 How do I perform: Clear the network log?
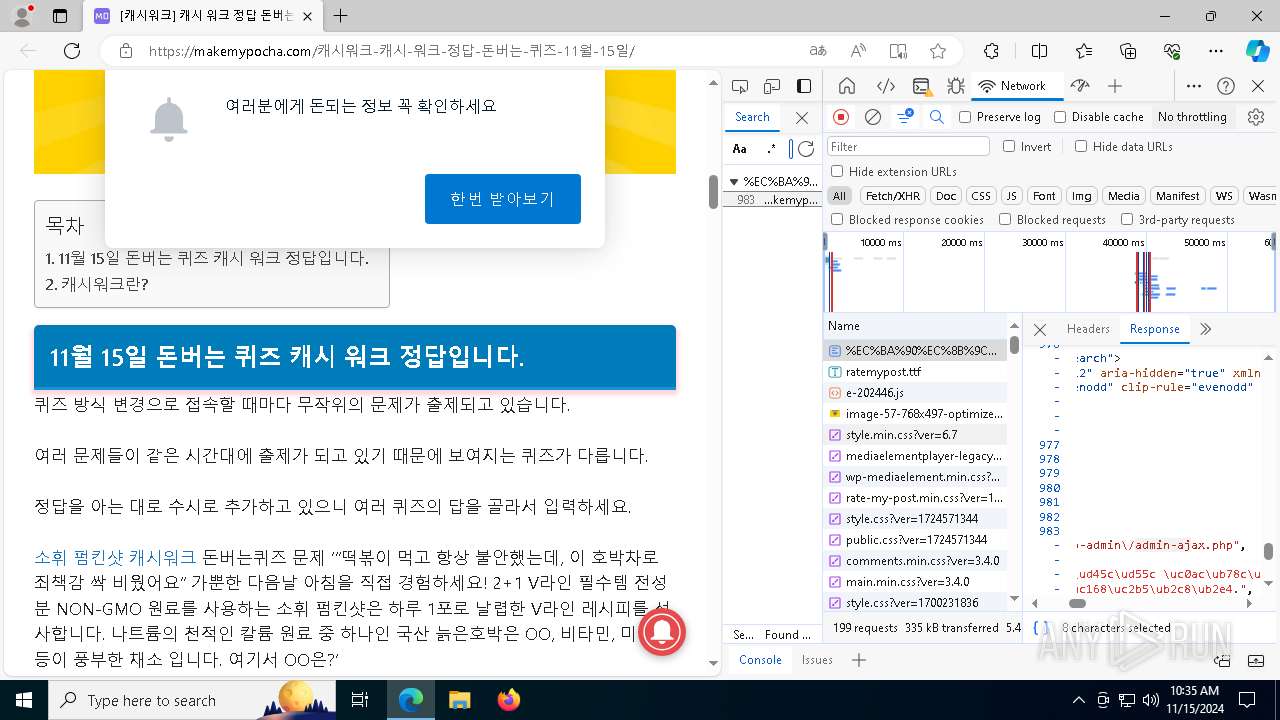click(873, 117)
